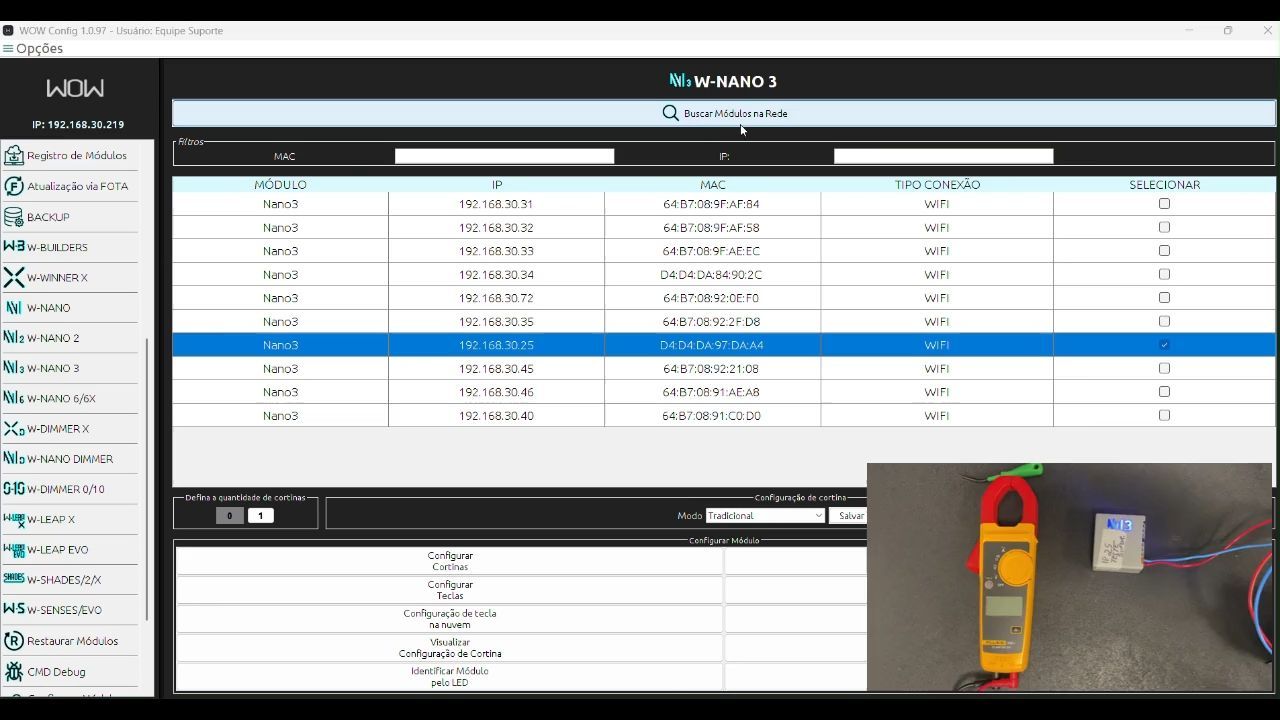Click Buscar Módulos na Rede button
The height and width of the screenshot is (720, 1280).
point(724,114)
